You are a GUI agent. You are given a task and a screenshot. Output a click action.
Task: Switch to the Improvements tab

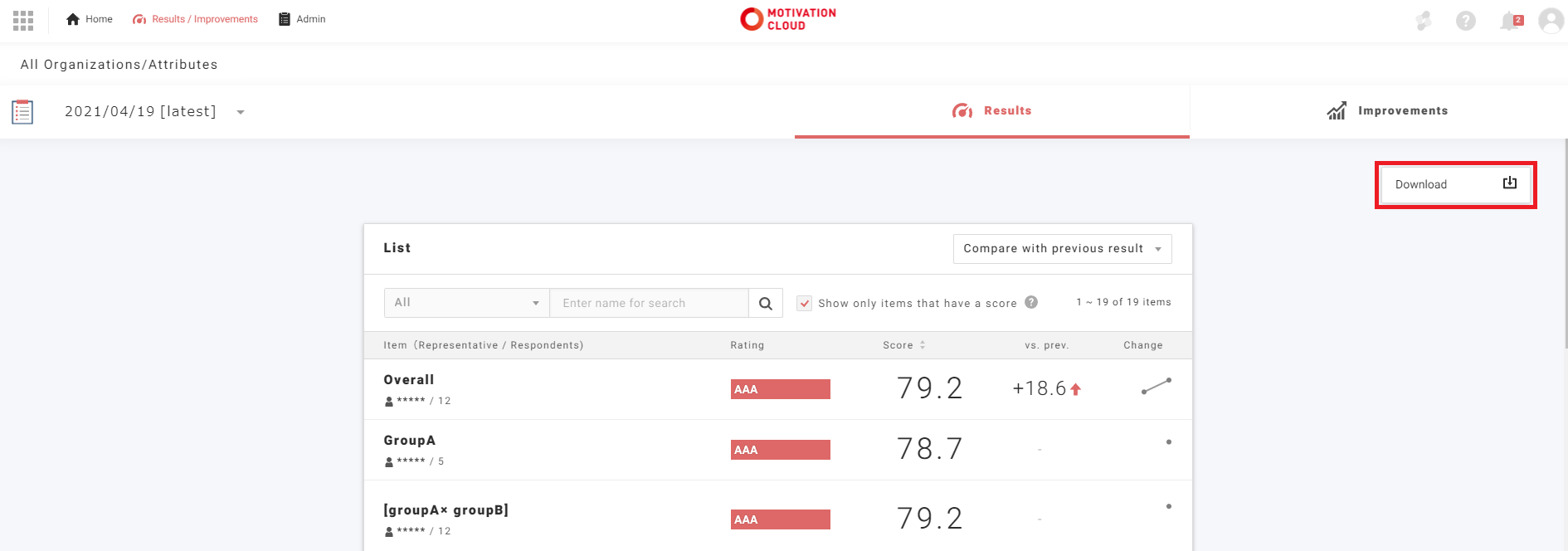coord(1386,111)
